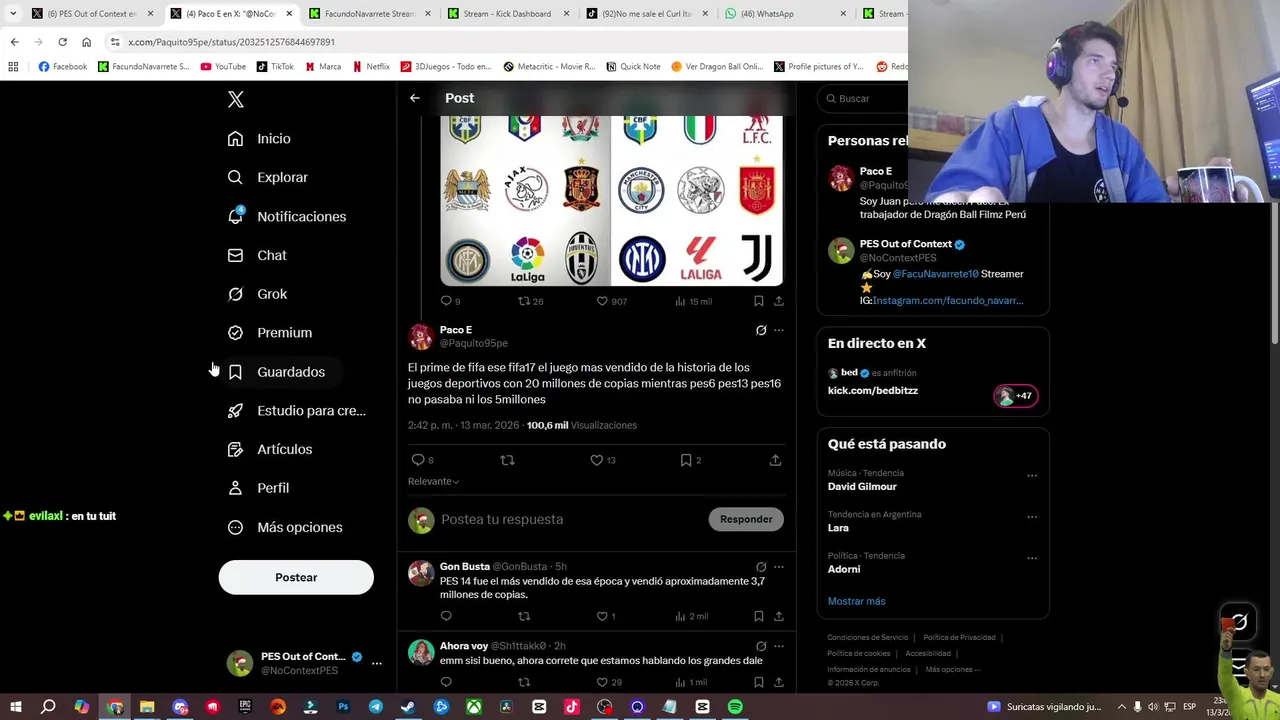Open more options for Adorni trend
This screenshot has height=720, width=1280.
[1032, 558]
